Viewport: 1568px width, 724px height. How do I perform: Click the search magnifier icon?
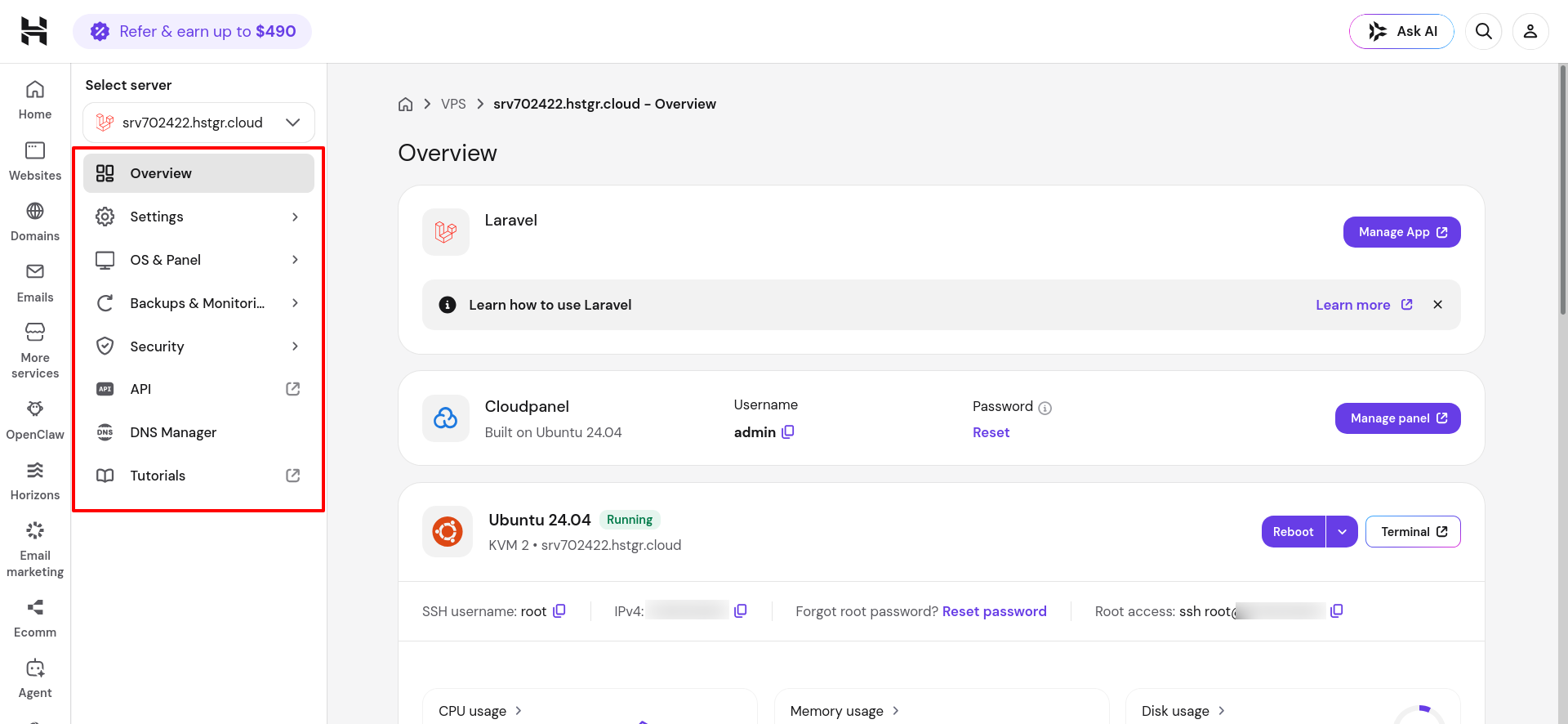pyautogui.click(x=1484, y=31)
